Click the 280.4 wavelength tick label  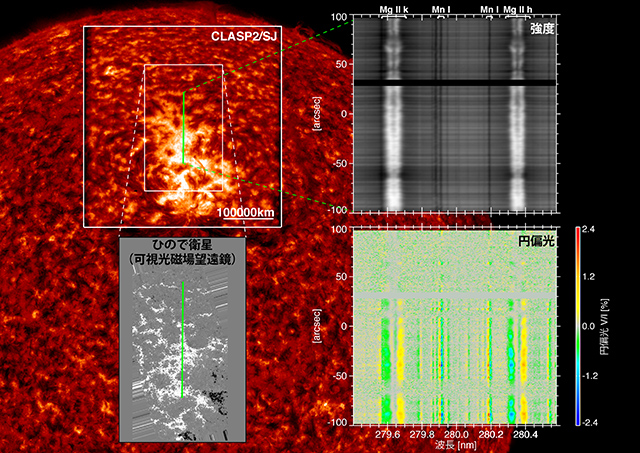[x=523, y=435]
